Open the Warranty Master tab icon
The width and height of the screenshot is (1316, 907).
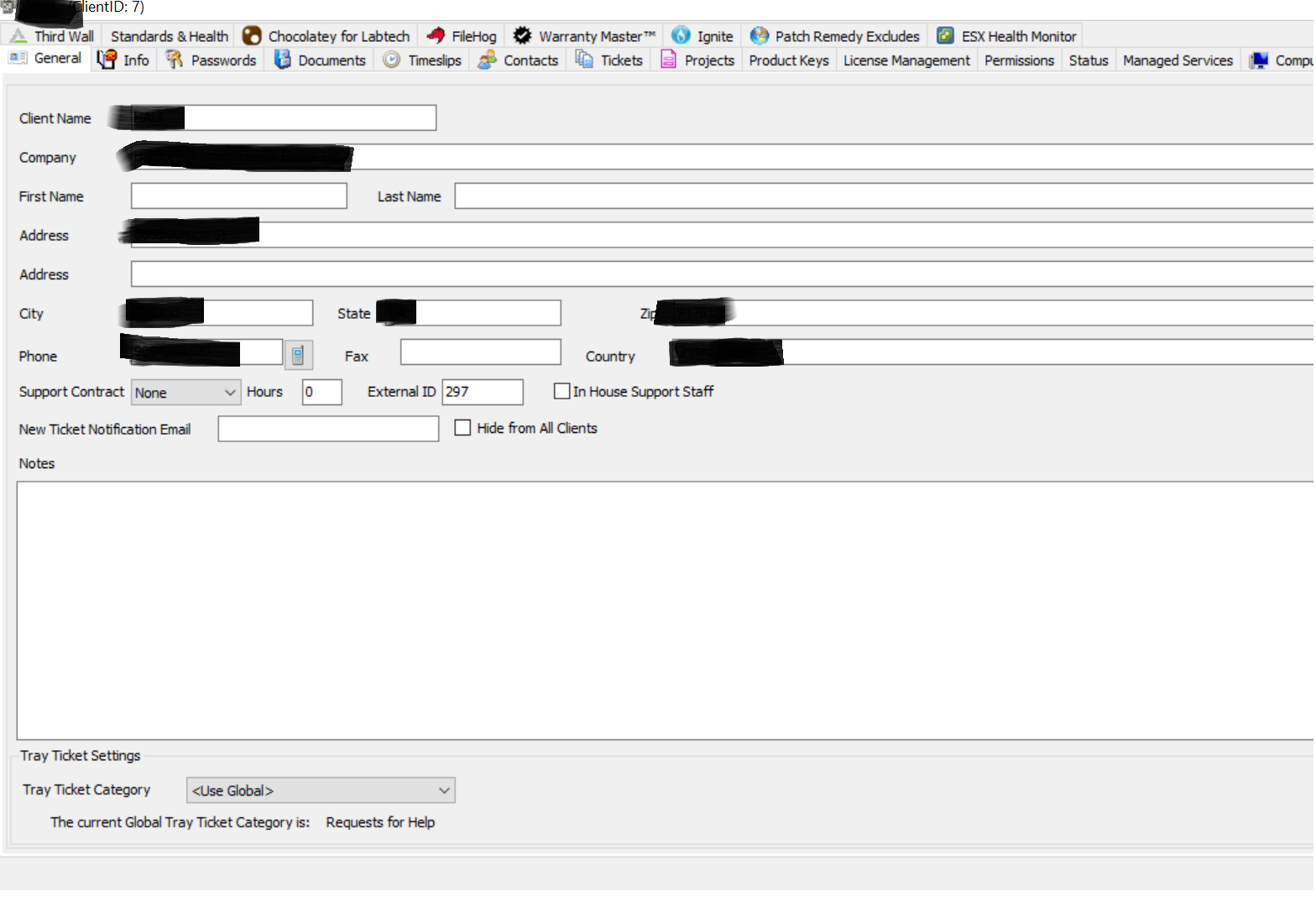pyautogui.click(x=522, y=36)
